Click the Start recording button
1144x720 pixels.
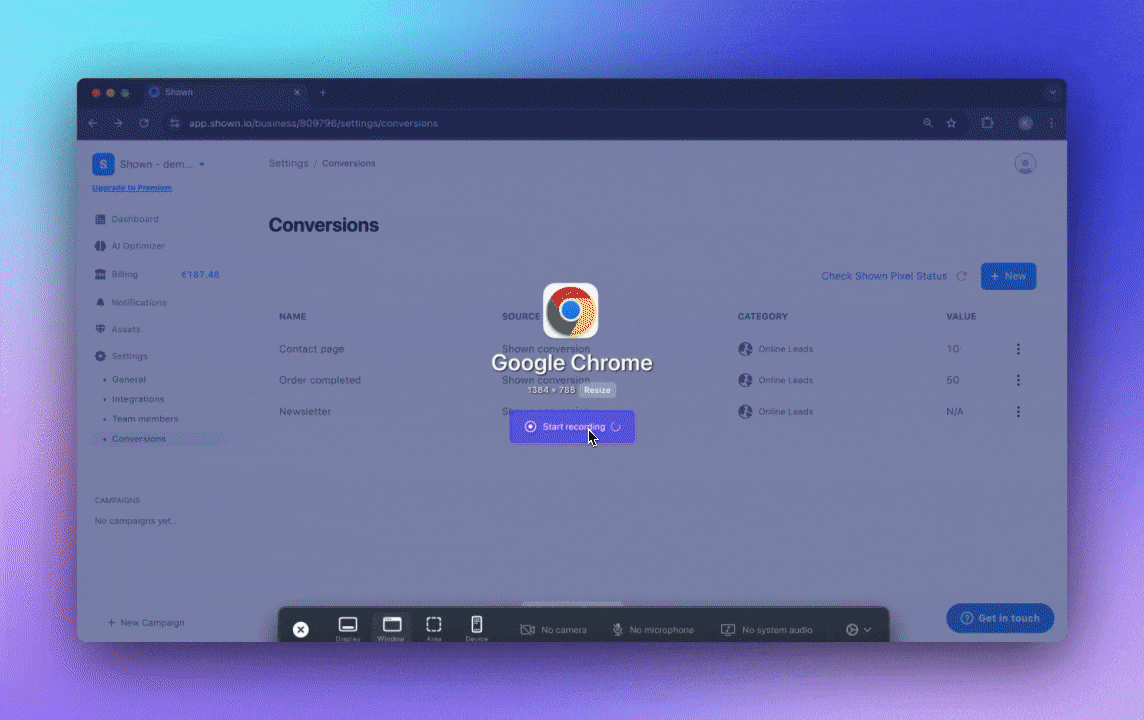(x=572, y=427)
